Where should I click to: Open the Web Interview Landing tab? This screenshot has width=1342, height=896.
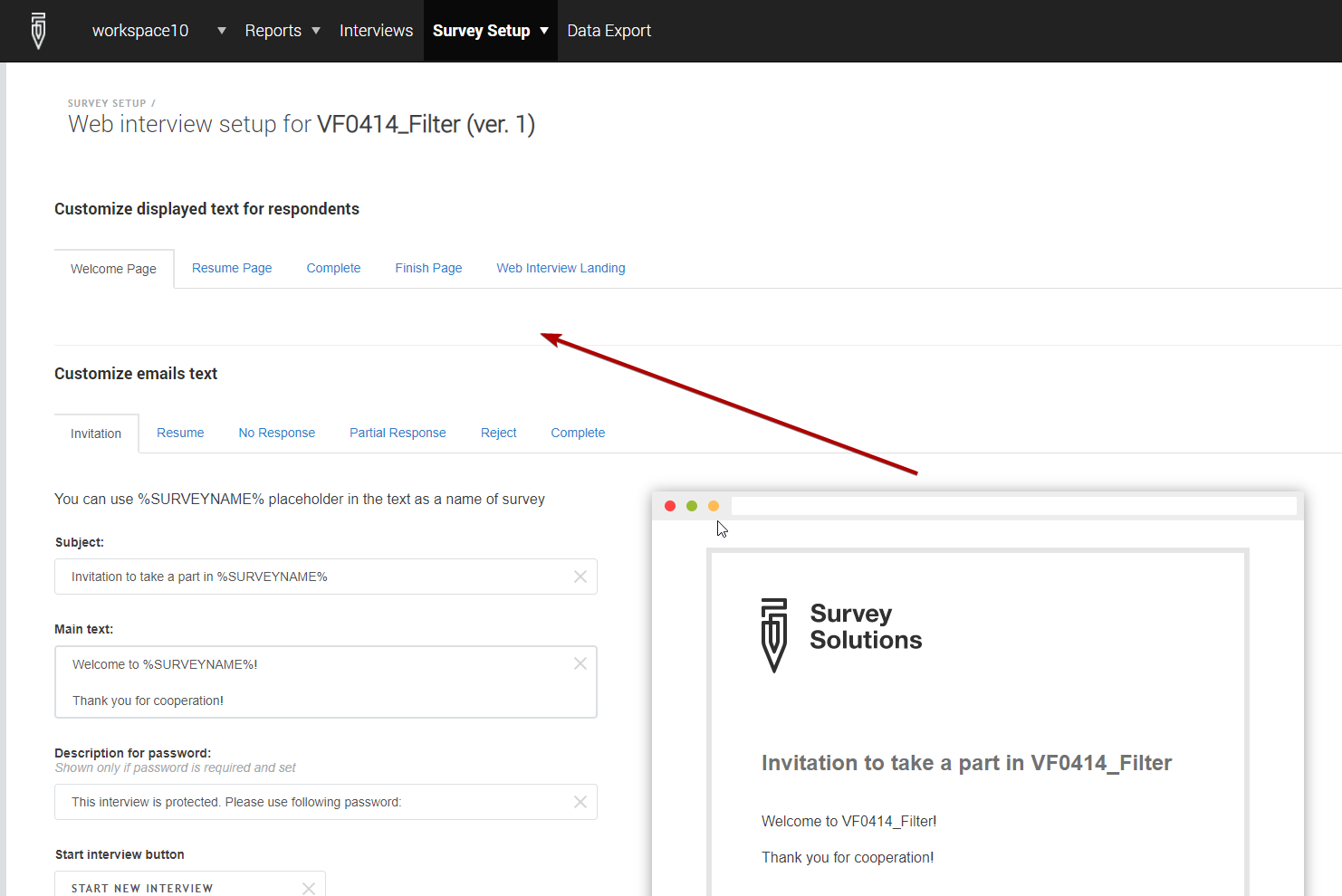click(561, 268)
